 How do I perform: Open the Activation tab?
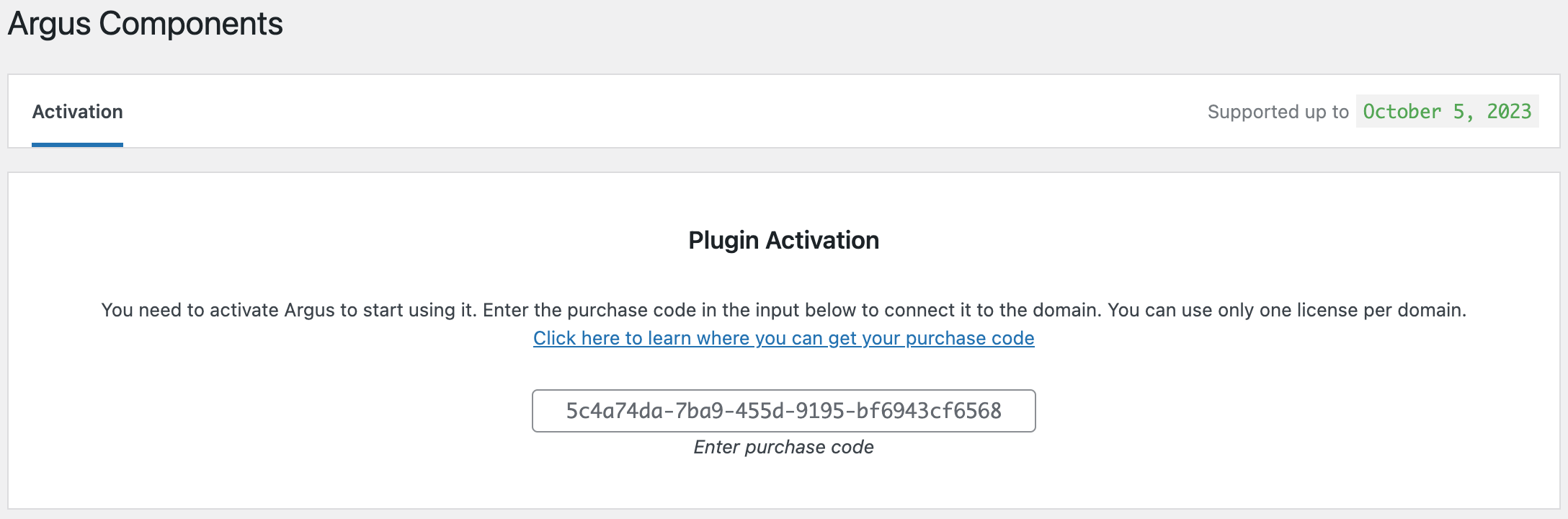[x=77, y=112]
